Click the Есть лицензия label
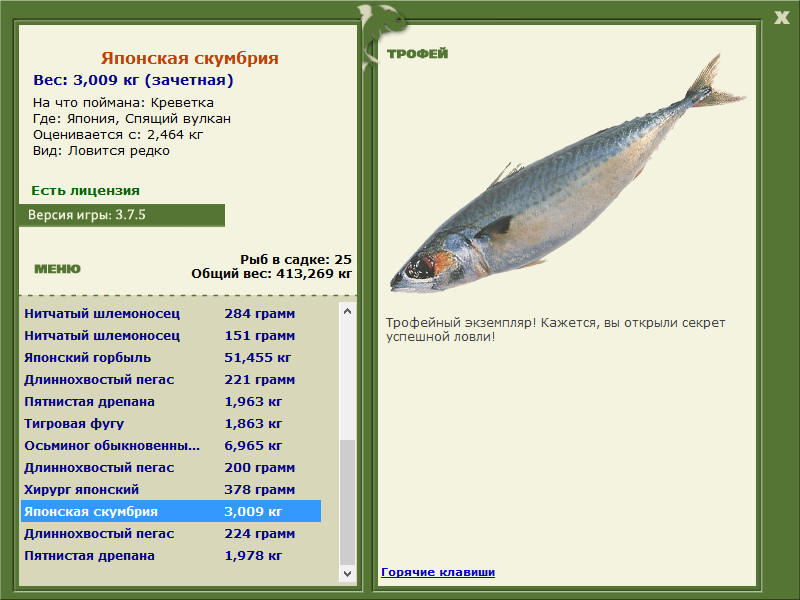The image size is (800, 600). coord(85,190)
